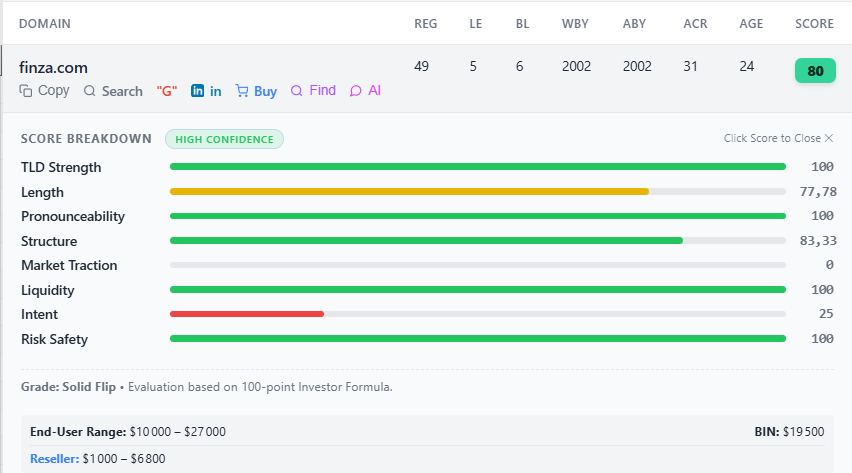The image size is (852, 473).
Task: Click the TLD Strength label
Action: click(x=61, y=167)
